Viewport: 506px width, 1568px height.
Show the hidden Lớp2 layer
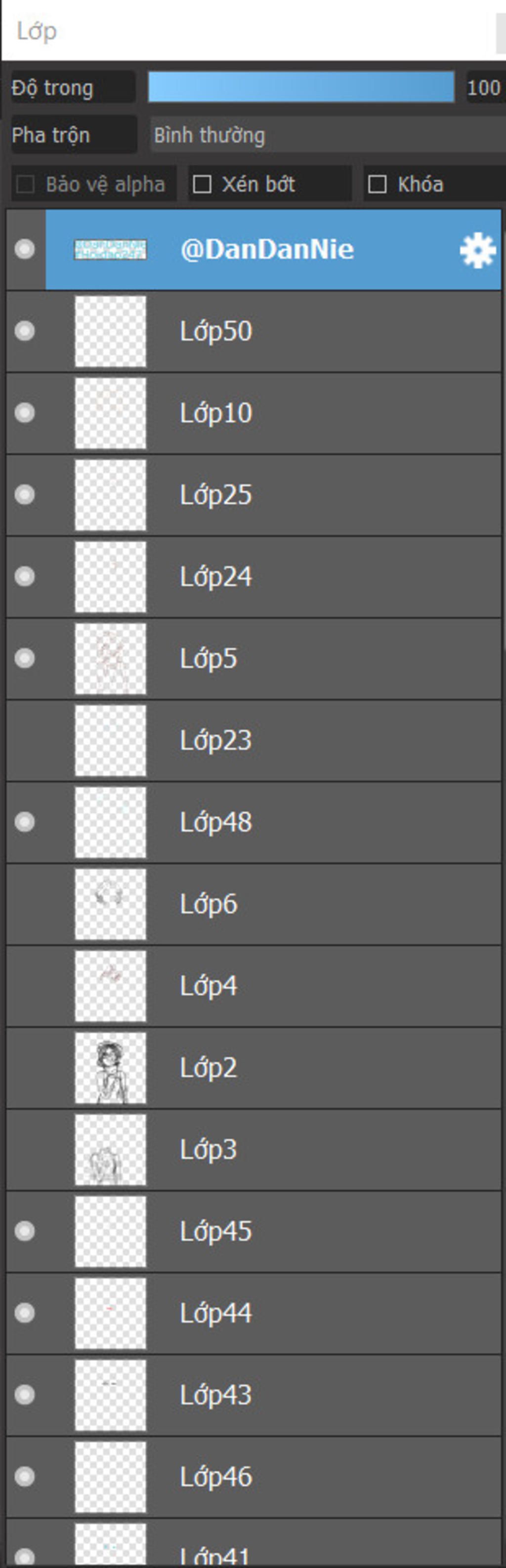click(25, 1068)
